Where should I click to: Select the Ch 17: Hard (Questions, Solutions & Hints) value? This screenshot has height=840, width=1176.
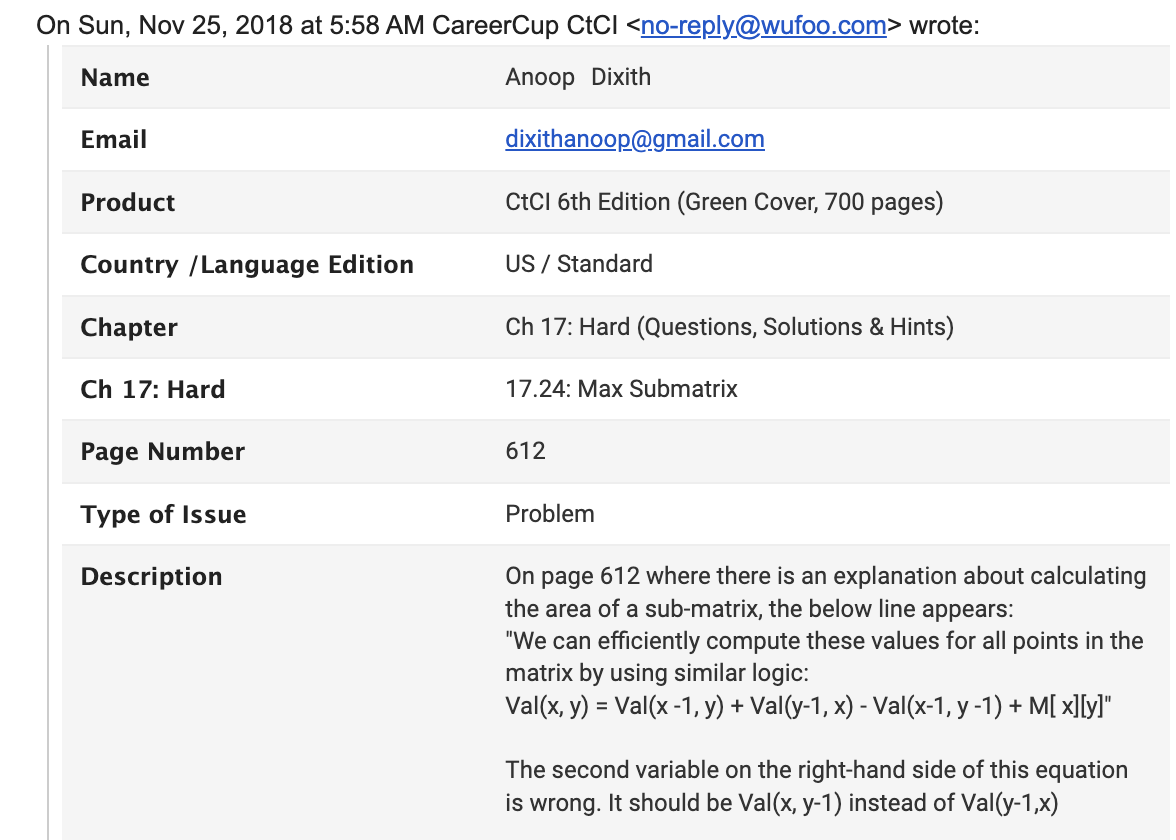point(729,327)
